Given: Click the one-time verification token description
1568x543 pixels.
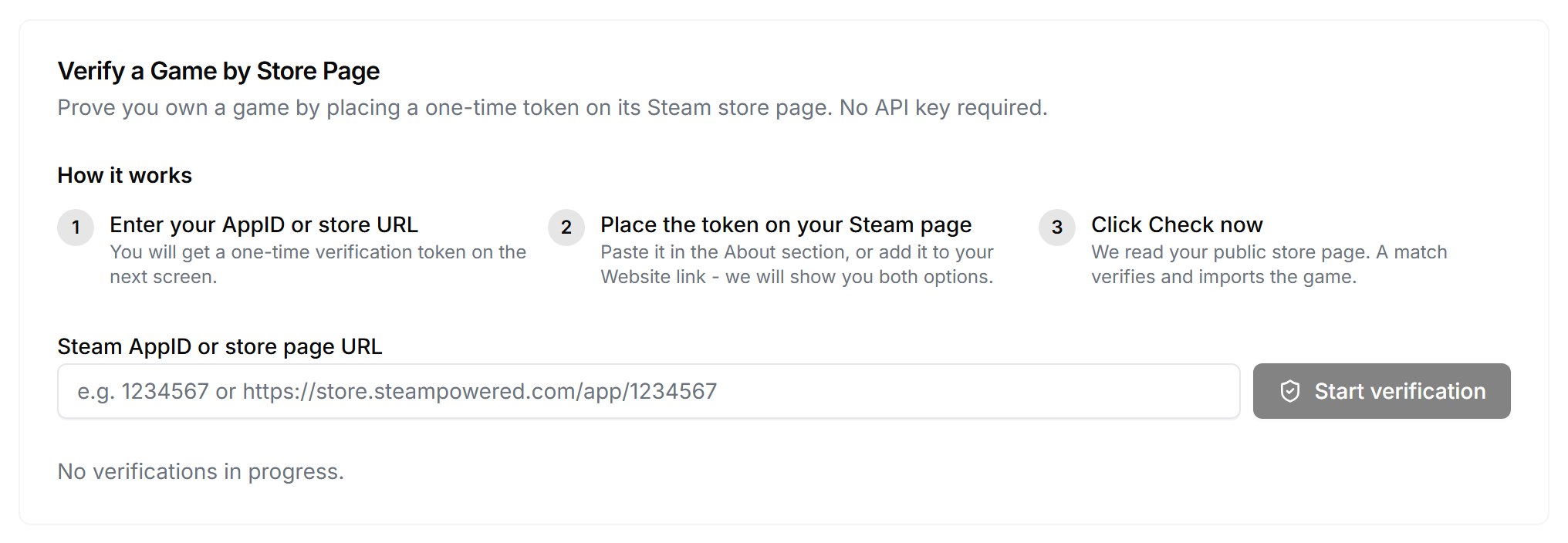Looking at the screenshot, I should (x=318, y=264).
